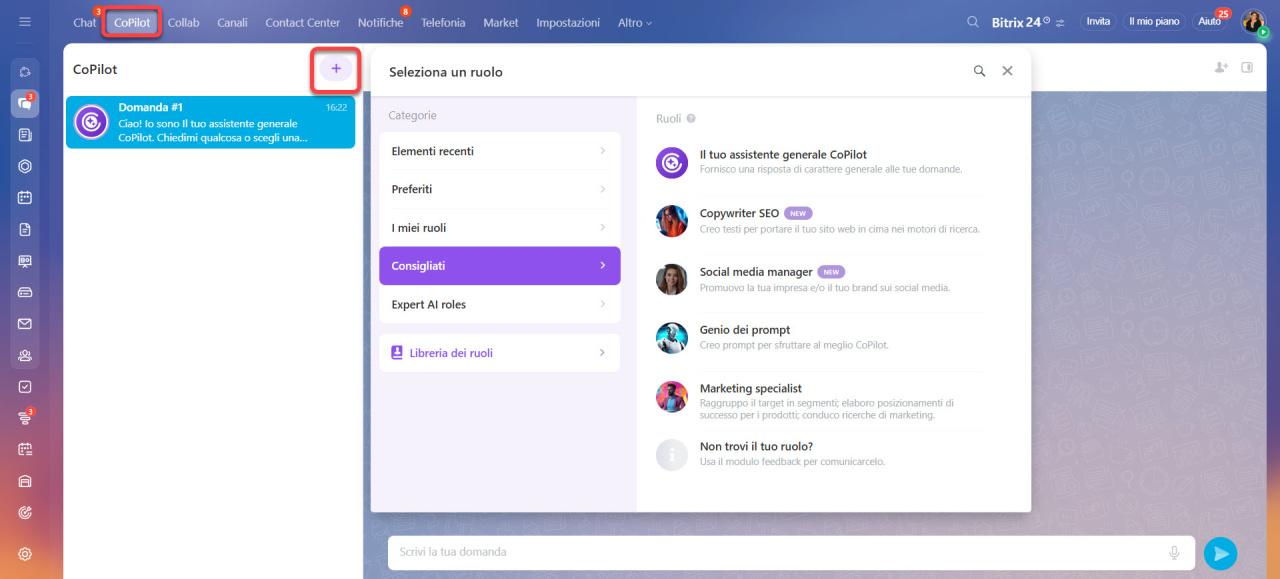Open the Drive icon in left sidebar
The height and width of the screenshot is (579, 1280).
[x=25, y=292]
